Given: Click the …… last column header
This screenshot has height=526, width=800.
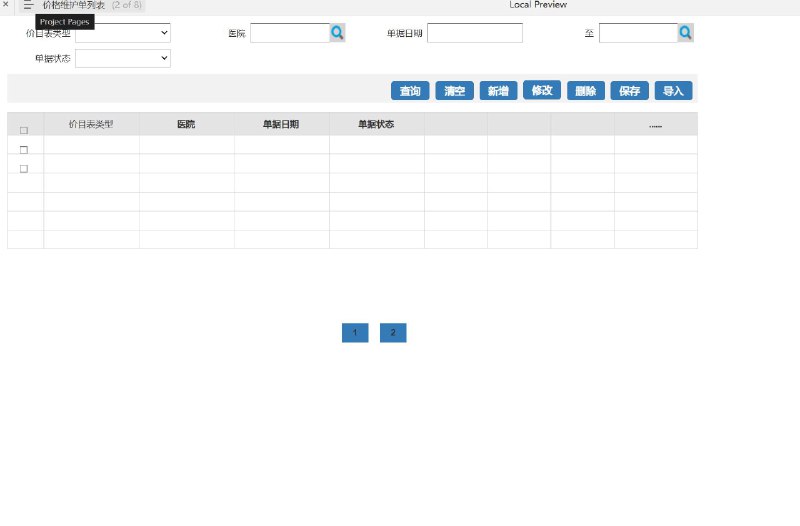Looking at the screenshot, I should point(656,124).
